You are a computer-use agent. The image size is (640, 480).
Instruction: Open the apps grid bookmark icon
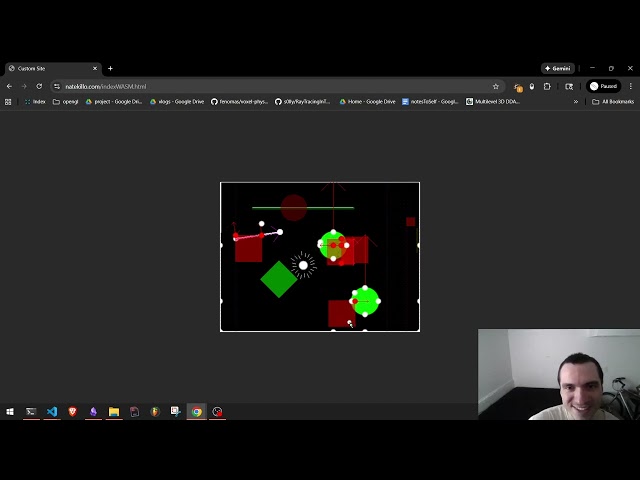pyautogui.click(x=8, y=102)
